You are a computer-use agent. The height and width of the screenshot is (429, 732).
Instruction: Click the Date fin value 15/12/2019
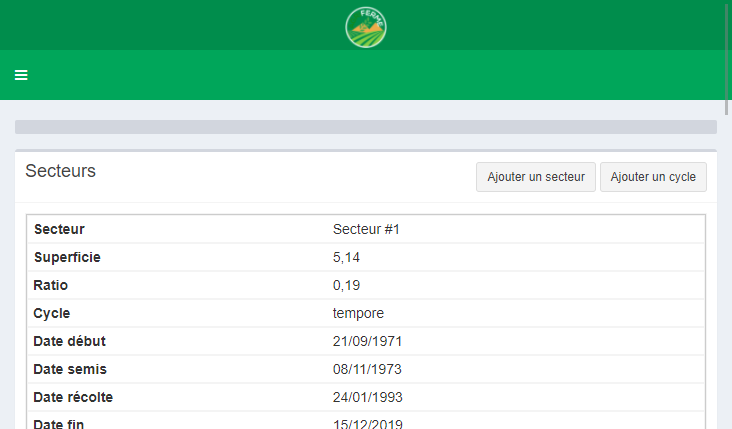(x=367, y=424)
